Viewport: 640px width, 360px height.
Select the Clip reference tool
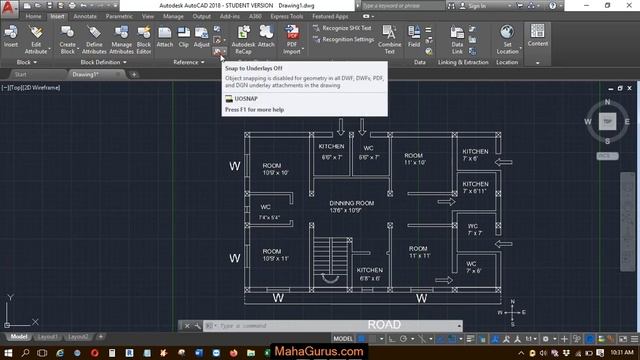[184, 36]
